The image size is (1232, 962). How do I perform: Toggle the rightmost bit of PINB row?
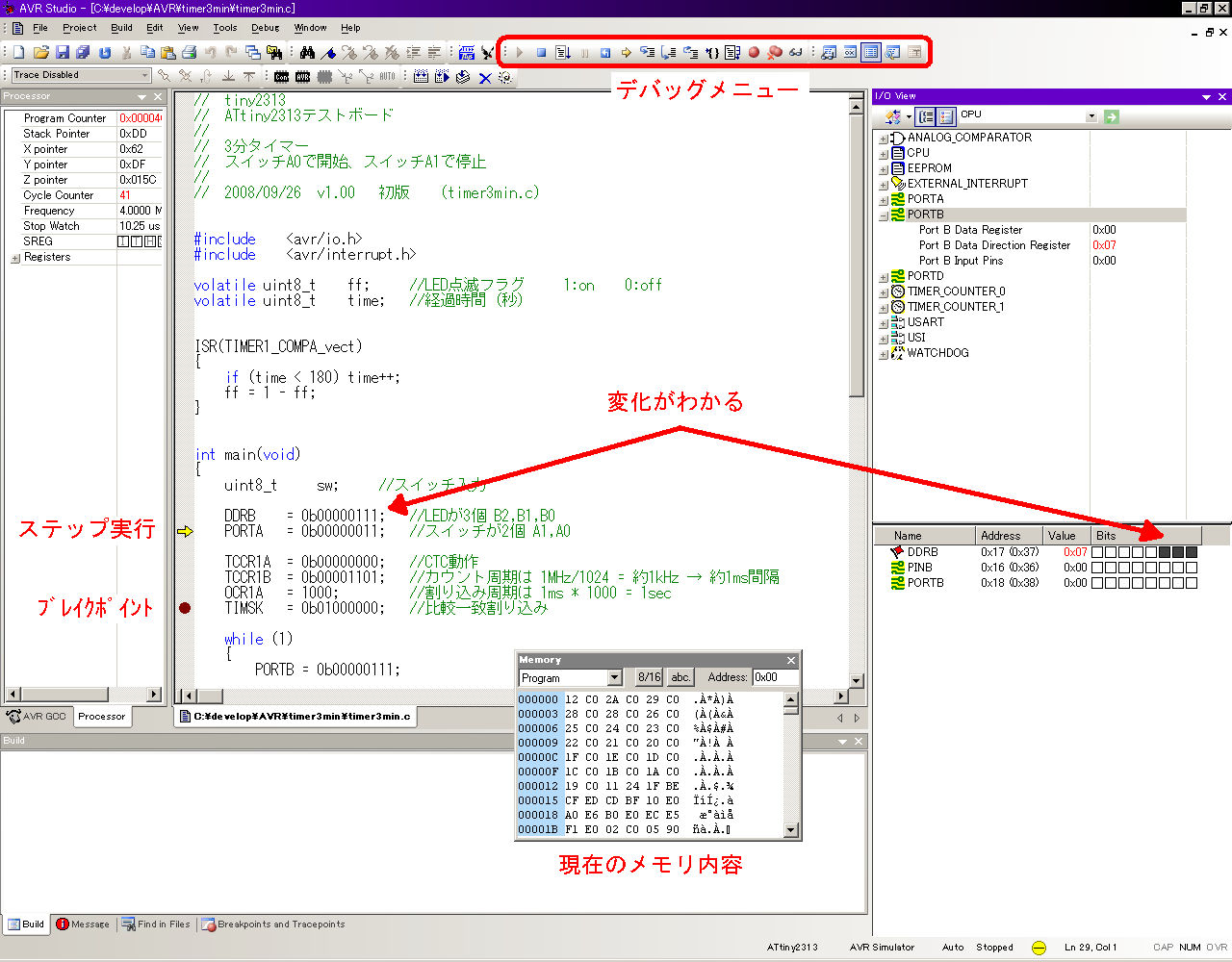point(1192,568)
